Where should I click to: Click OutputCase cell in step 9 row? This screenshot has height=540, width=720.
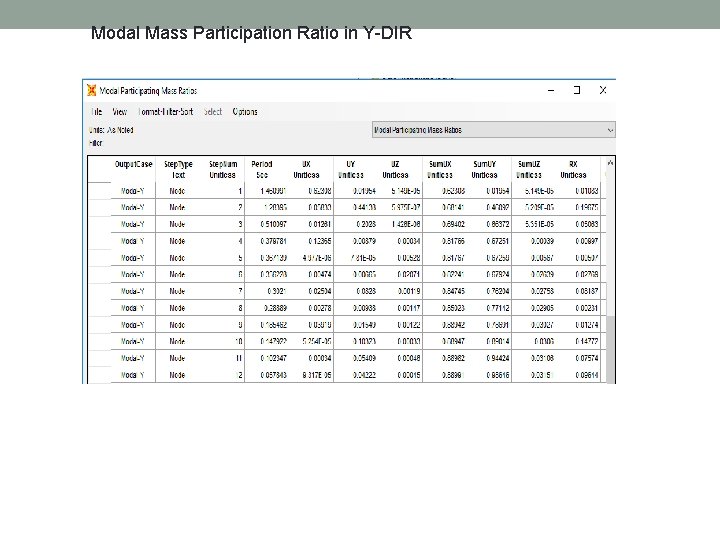pyautogui.click(x=133, y=325)
